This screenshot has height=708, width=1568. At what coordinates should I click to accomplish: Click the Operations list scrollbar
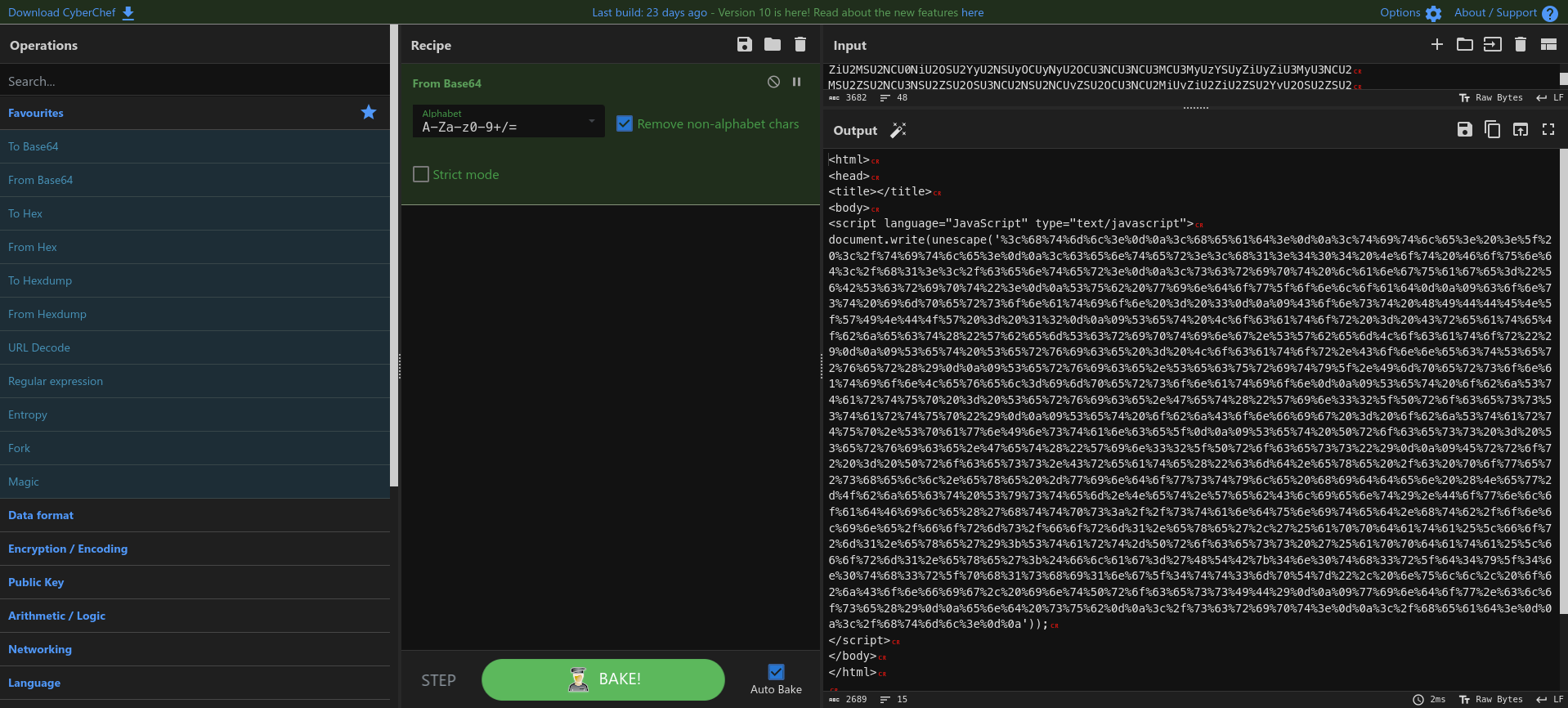[x=394, y=255]
